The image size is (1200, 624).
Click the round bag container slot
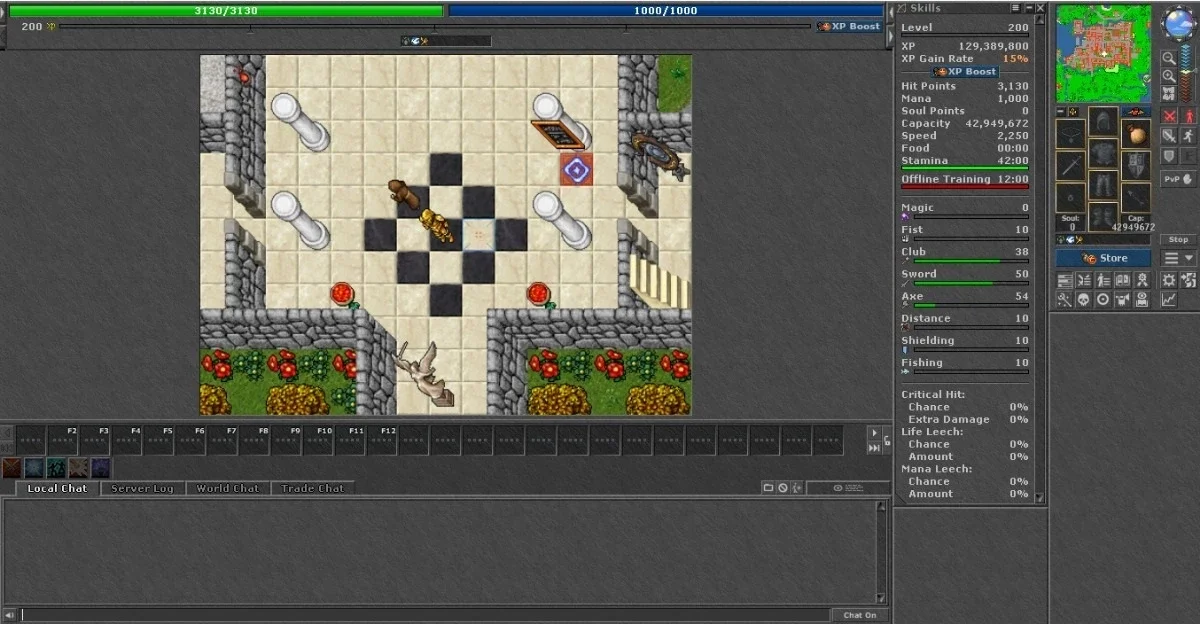pos(1136,133)
